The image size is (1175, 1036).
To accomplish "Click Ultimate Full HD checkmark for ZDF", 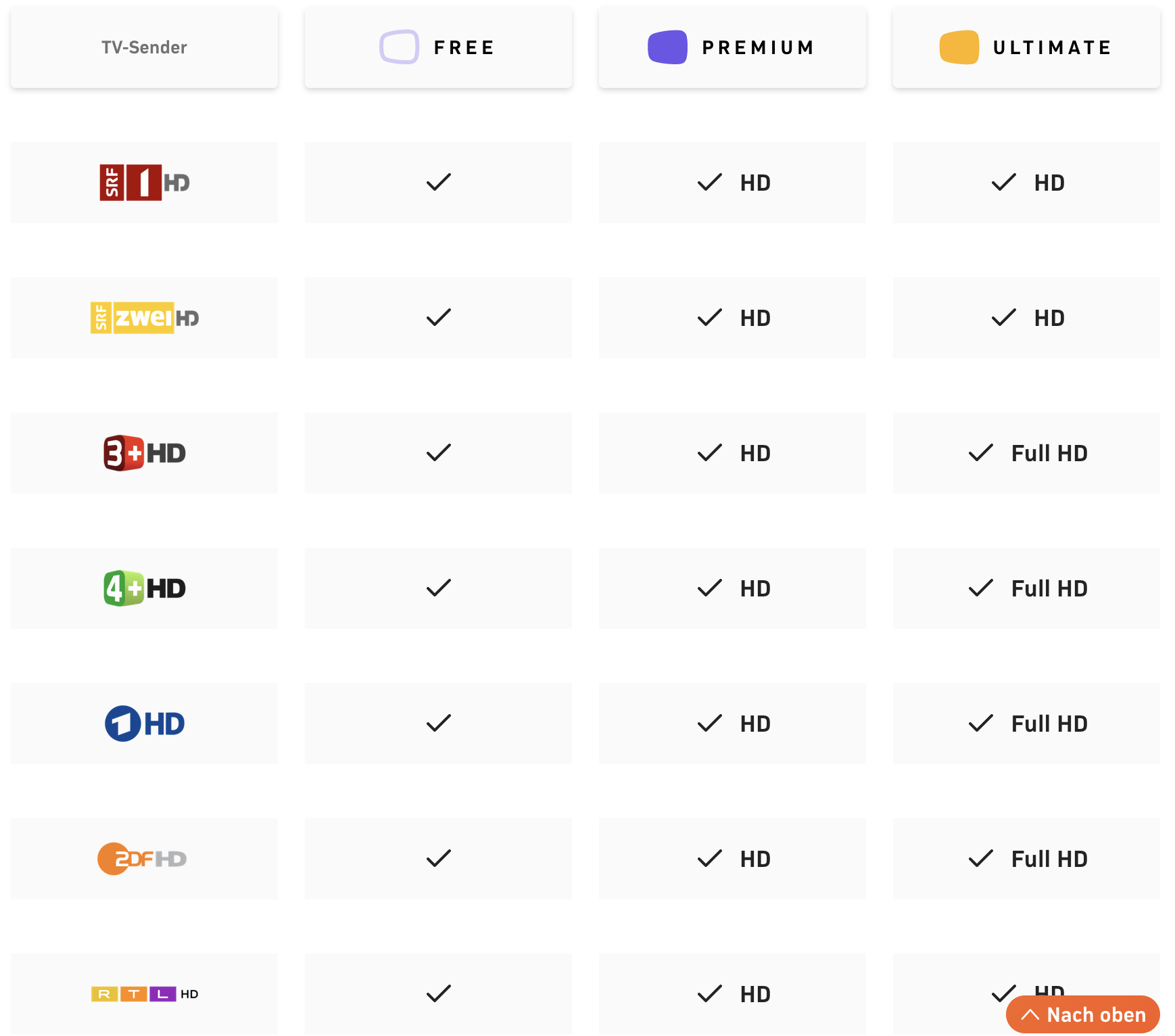I will [x=981, y=859].
